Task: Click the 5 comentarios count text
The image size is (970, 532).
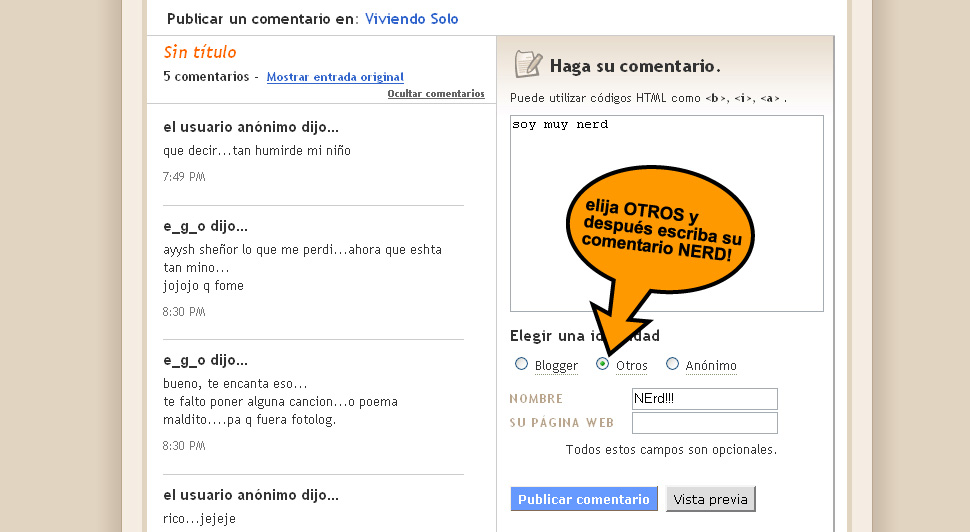Action: pos(206,77)
